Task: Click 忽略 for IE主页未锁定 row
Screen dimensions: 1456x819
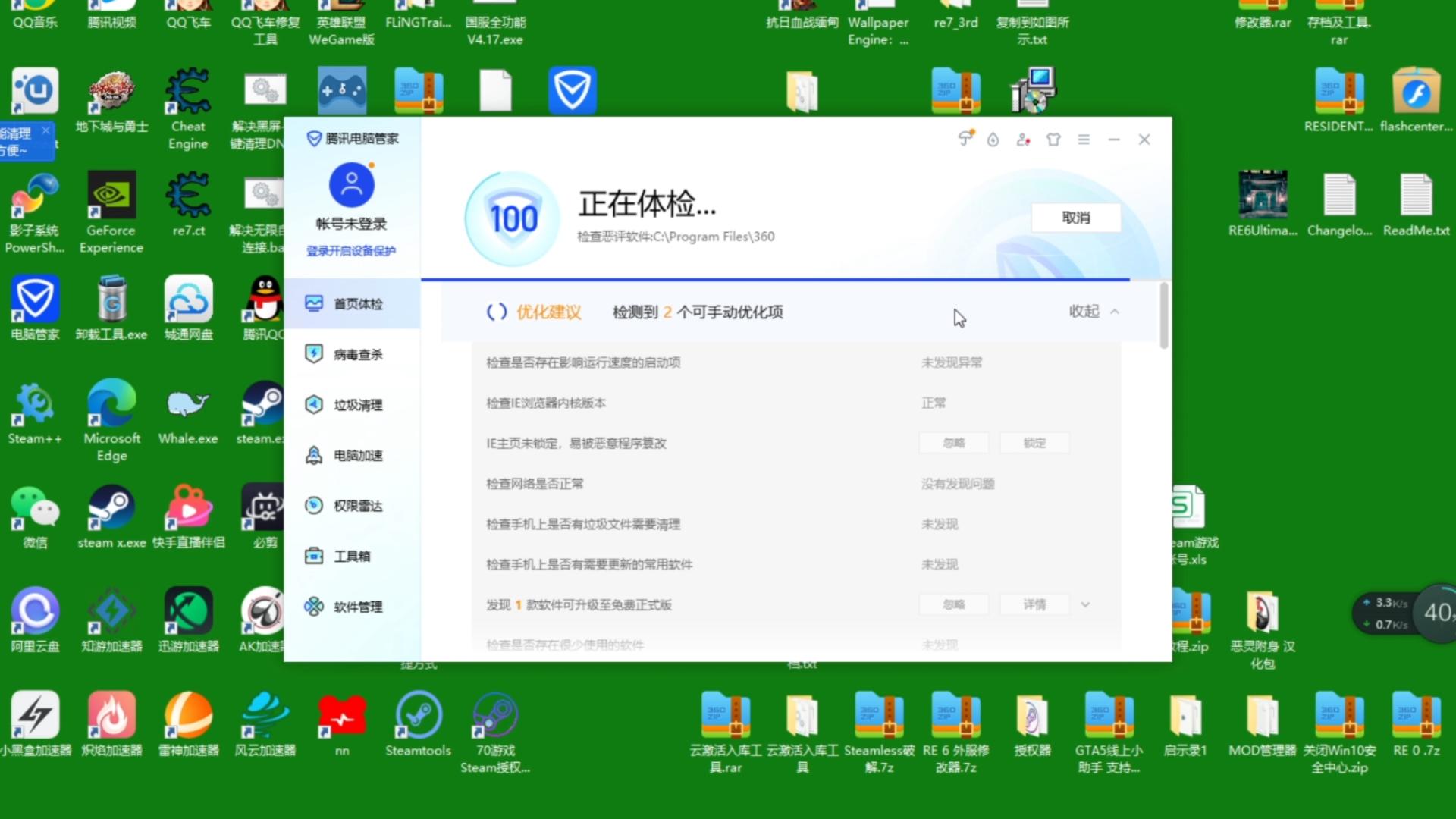Action: point(954,443)
